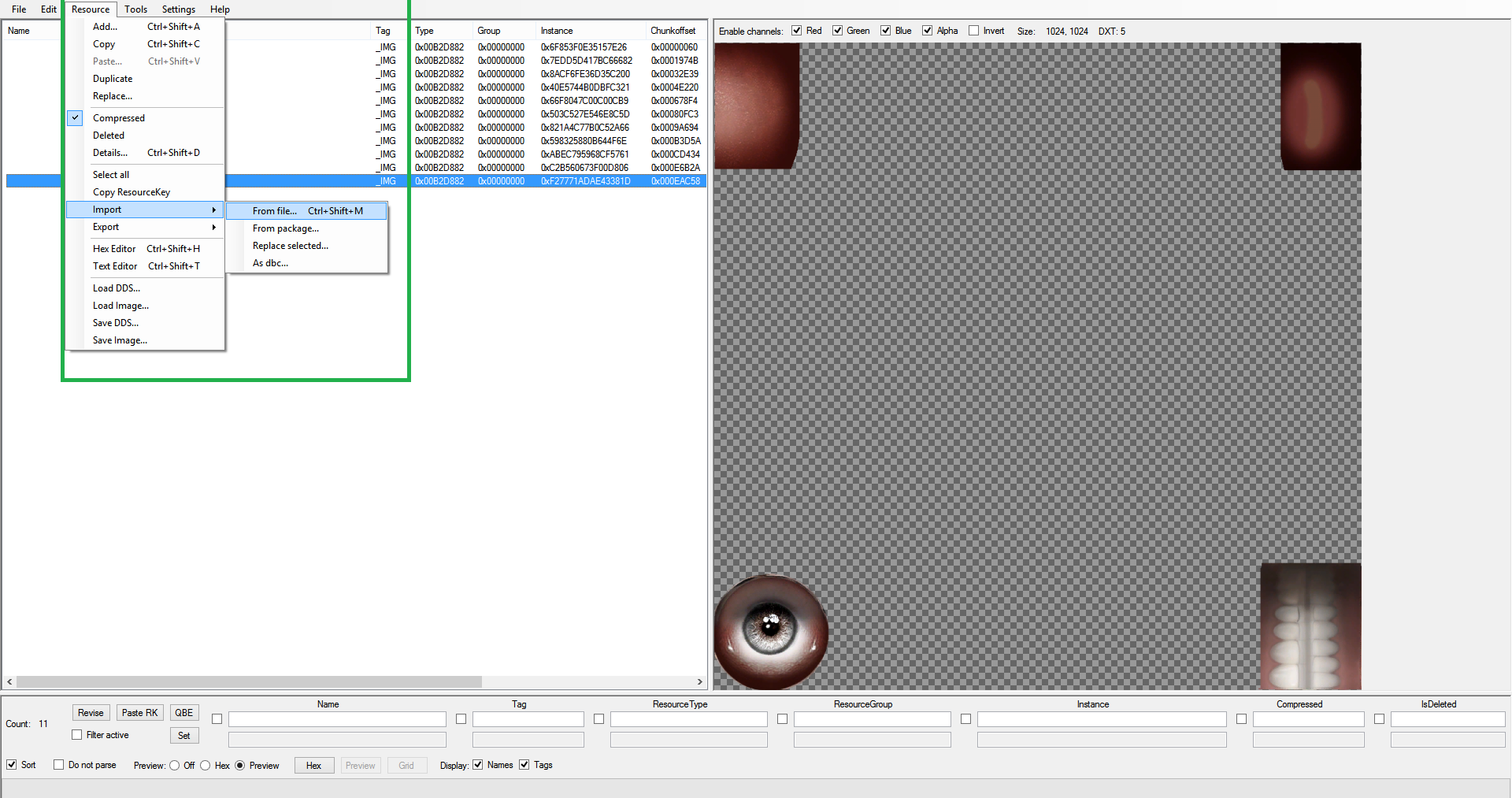This screenshot has height=798, width=1512.
Task: Check the IsDeleted filter checkbox
Action: point(1380,719)
